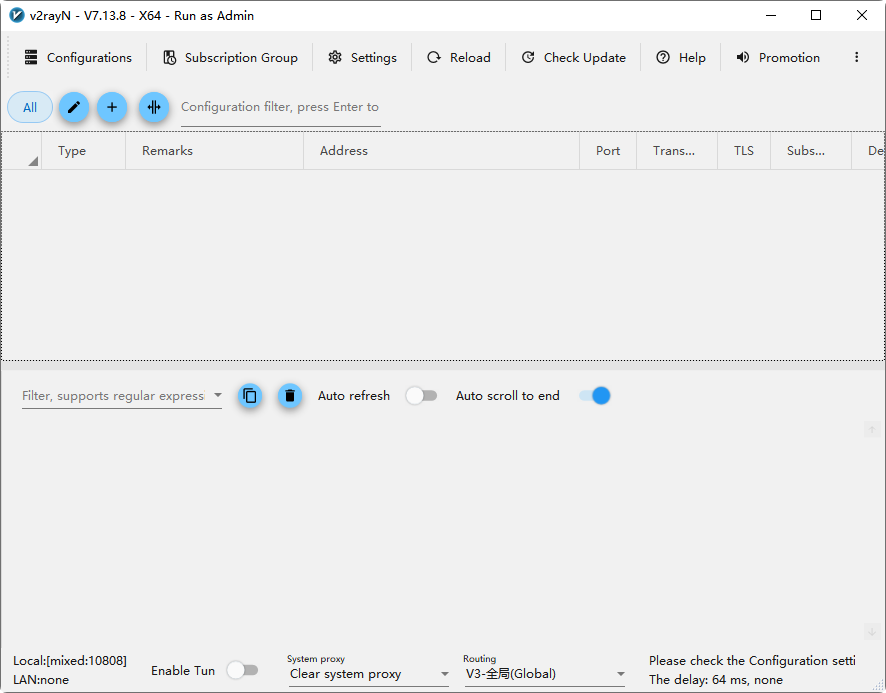Click the auto column width icon
The image size is (886, 693).
[x=154, y=107]
